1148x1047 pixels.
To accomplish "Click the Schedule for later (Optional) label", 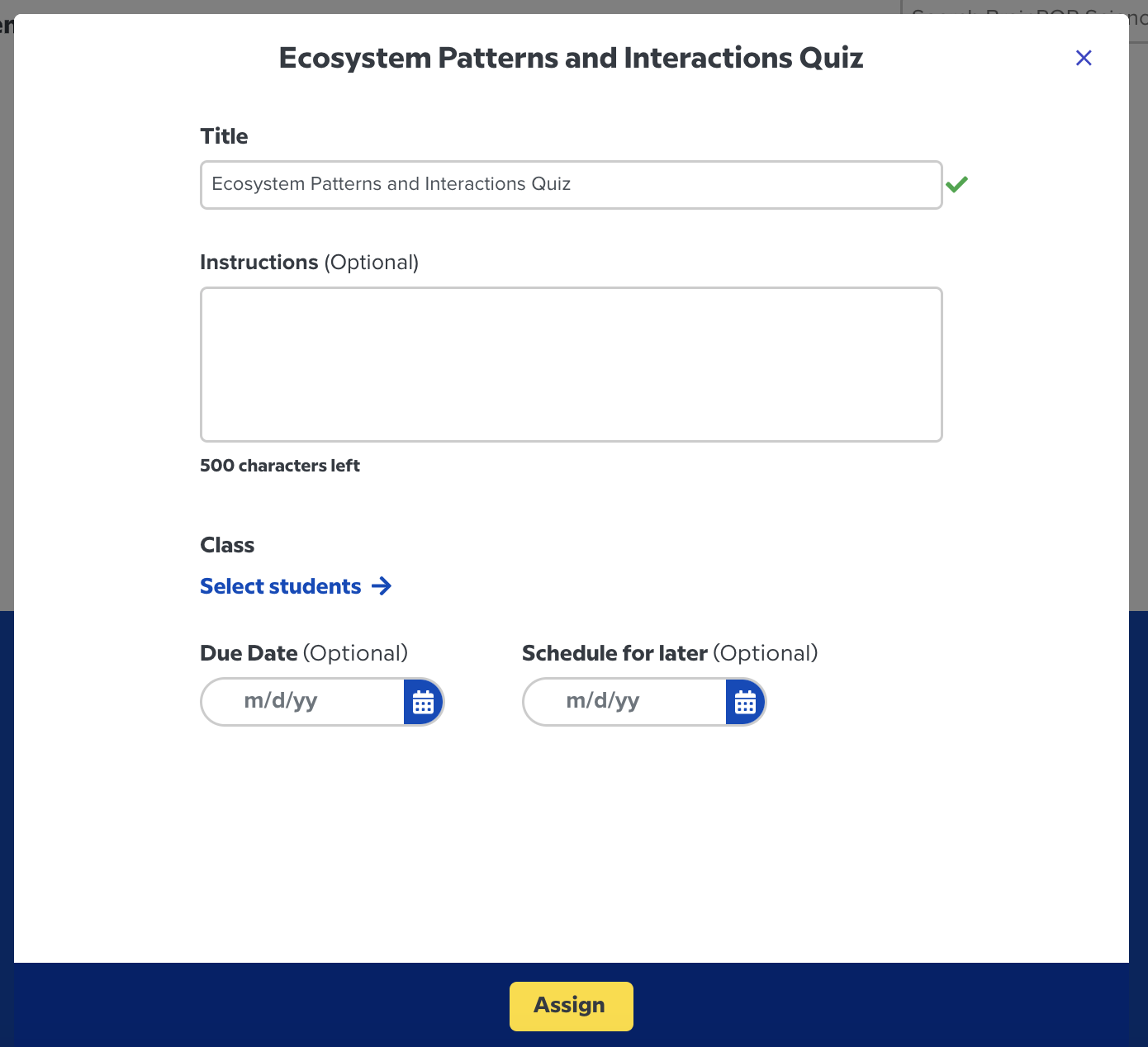I will (x=670, y=653).
